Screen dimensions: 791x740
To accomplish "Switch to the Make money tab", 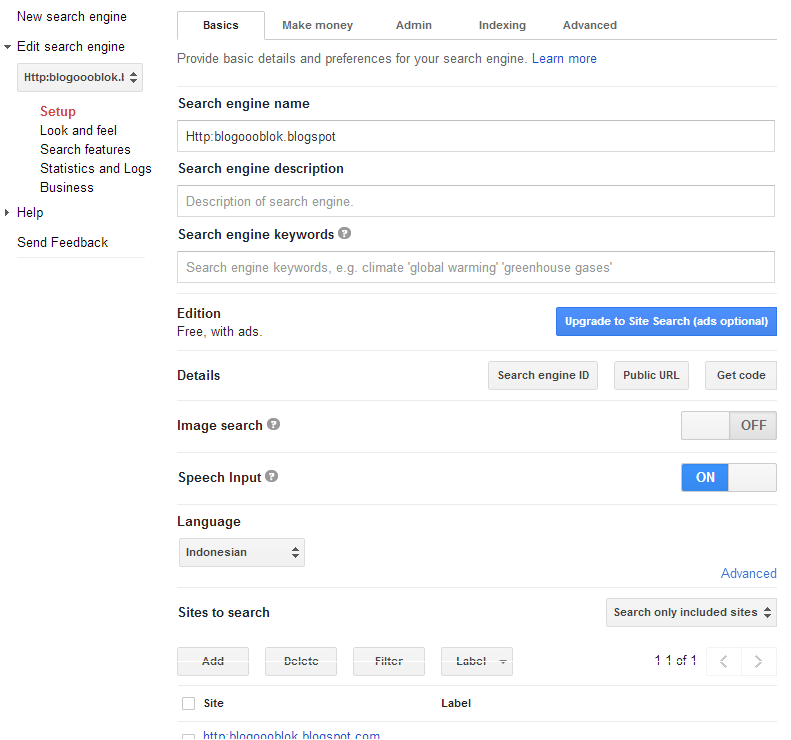I will tap(317, 25).
